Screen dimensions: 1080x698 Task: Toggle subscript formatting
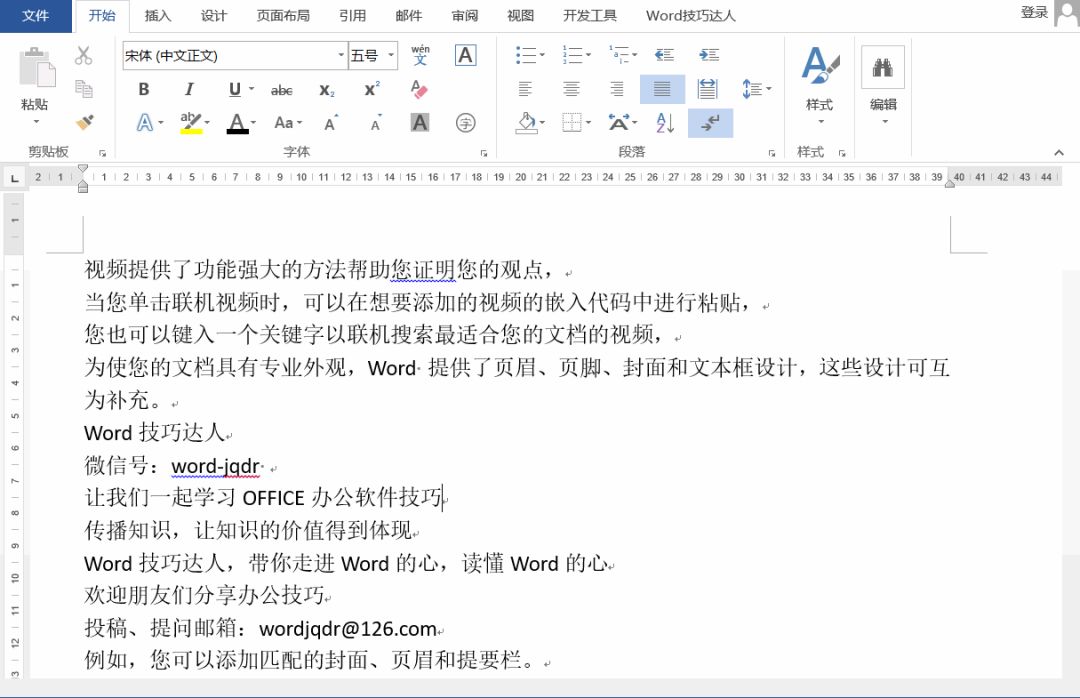[x=326, y=90]
